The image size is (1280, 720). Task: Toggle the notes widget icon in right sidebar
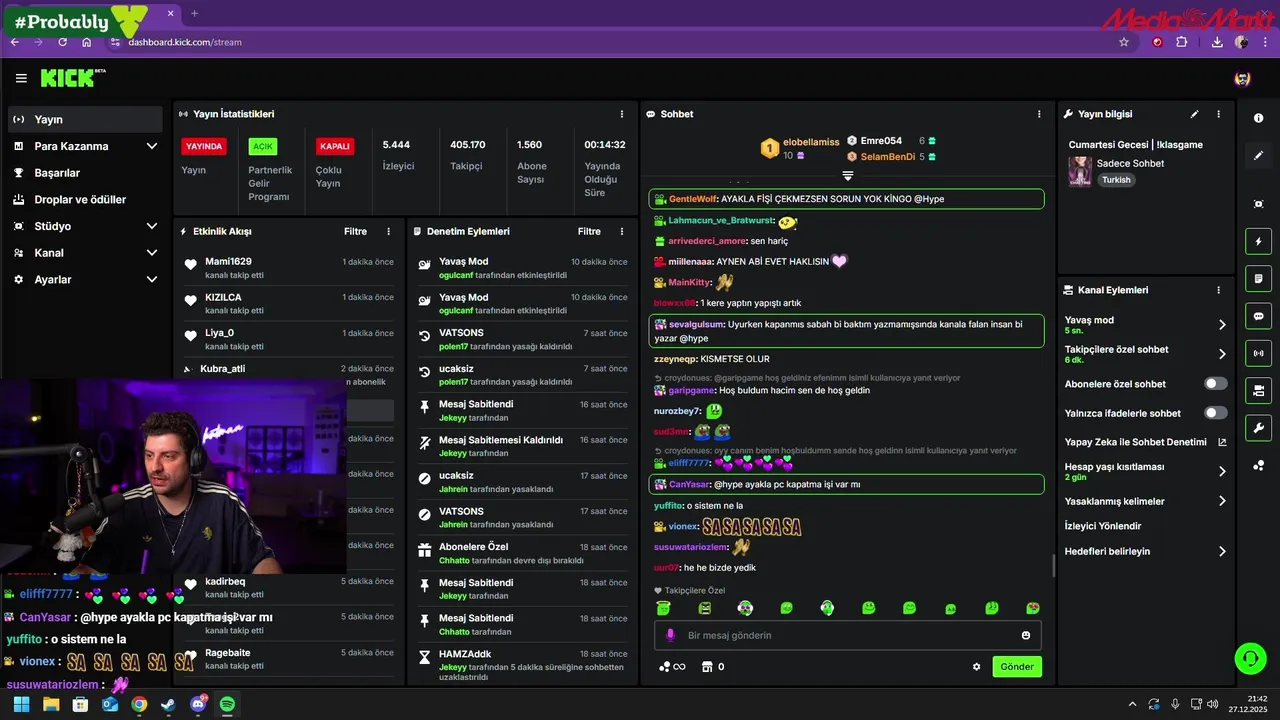1258,278
